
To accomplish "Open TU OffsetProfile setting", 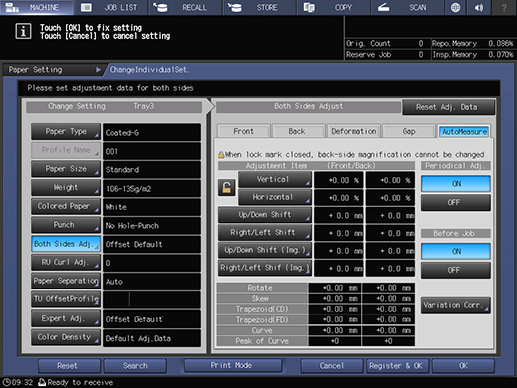I will (x=66, y=299).
